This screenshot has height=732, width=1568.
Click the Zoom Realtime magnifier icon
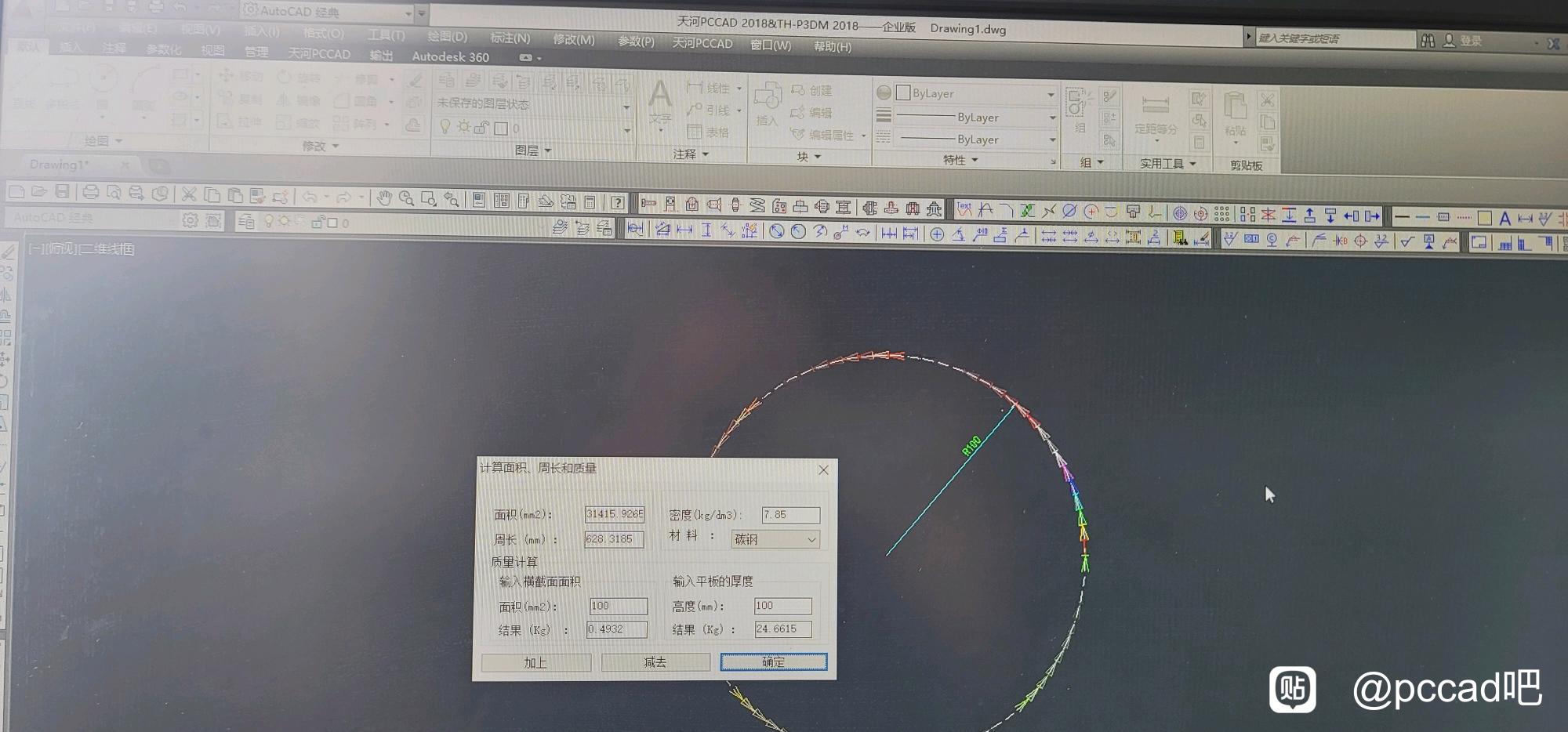click(x=406, y=199)
